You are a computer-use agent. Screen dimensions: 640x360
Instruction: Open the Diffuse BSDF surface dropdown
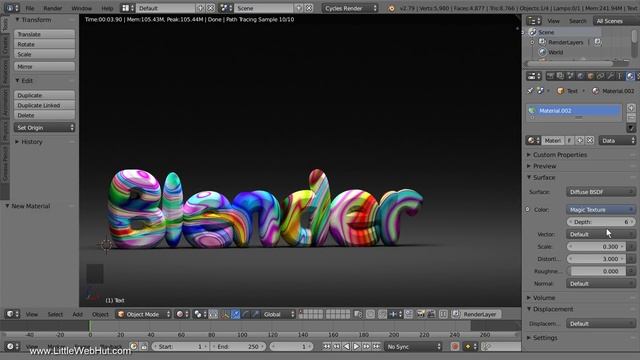(601, 191)
